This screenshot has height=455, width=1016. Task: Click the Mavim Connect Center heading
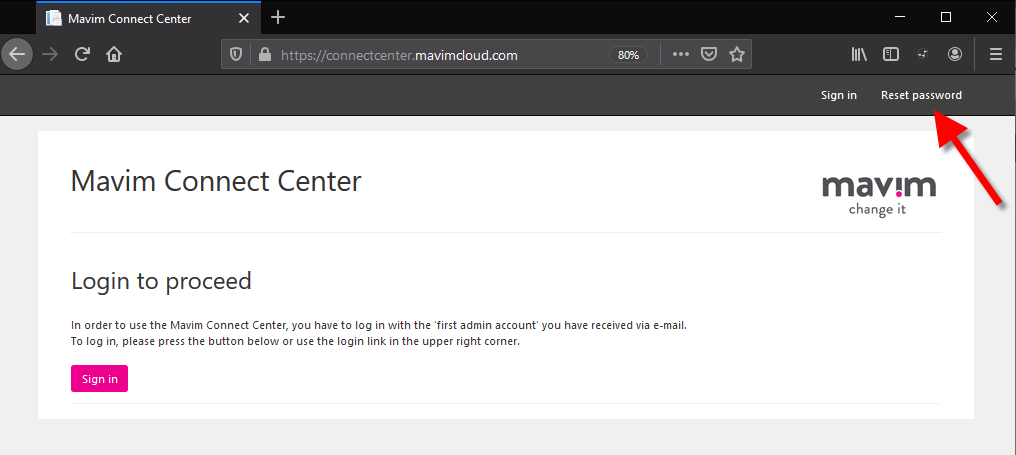point(216,181)
